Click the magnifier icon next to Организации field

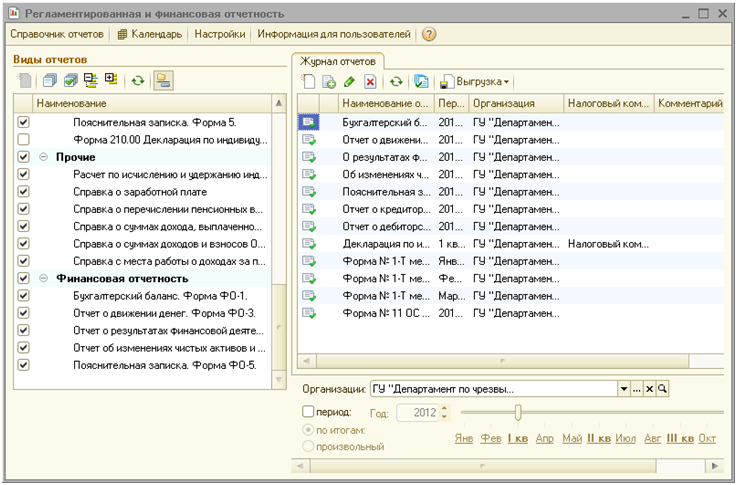point(661,388)
